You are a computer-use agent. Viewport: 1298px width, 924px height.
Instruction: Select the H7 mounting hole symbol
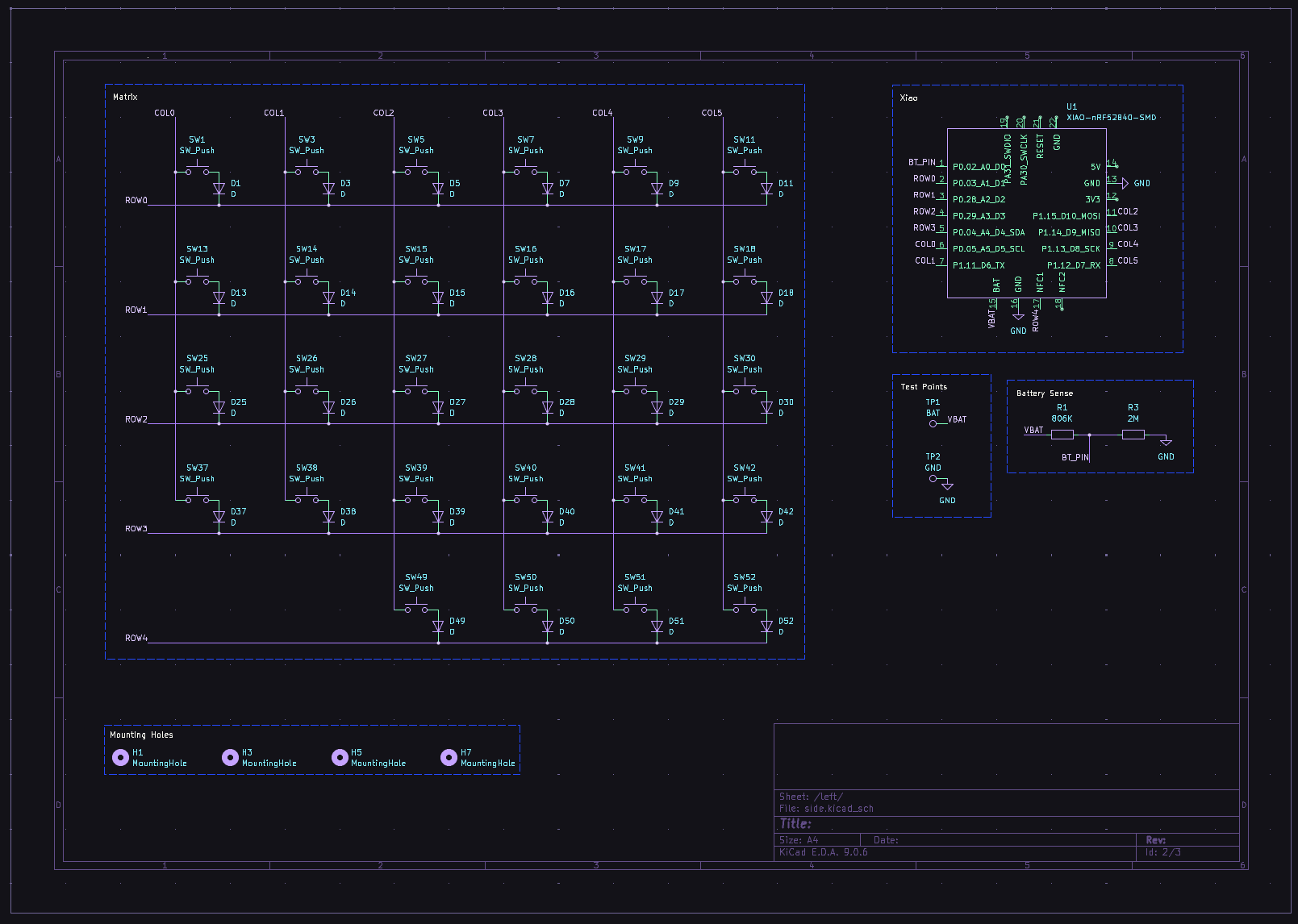point(449,757)
